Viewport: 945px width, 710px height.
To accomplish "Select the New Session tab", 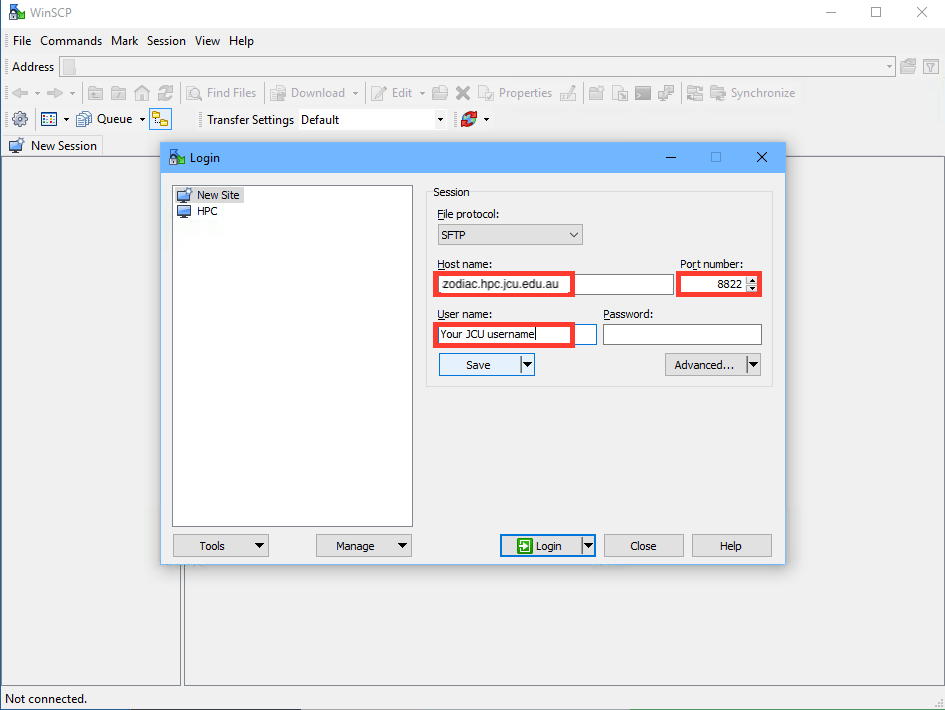I will tap(53, 146).
